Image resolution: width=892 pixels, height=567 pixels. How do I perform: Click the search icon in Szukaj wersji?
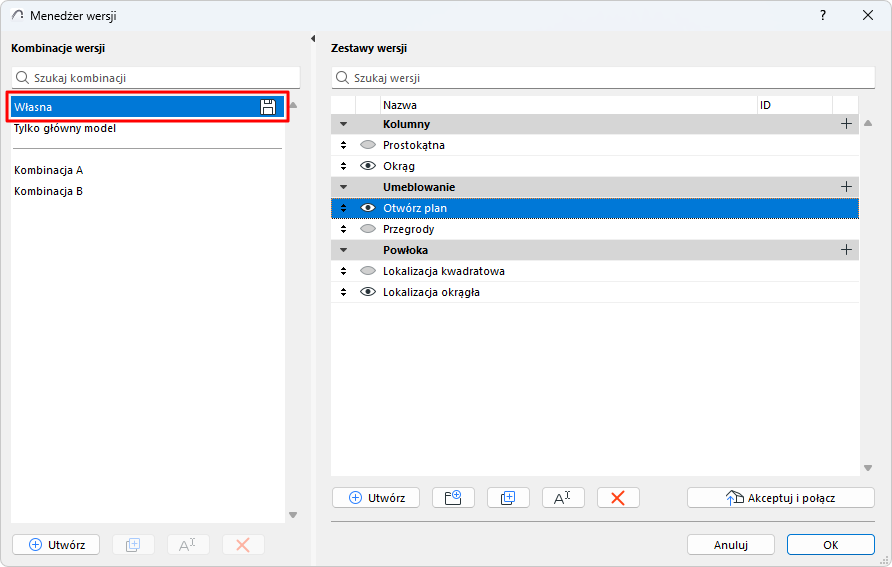(x=342, y=77)
